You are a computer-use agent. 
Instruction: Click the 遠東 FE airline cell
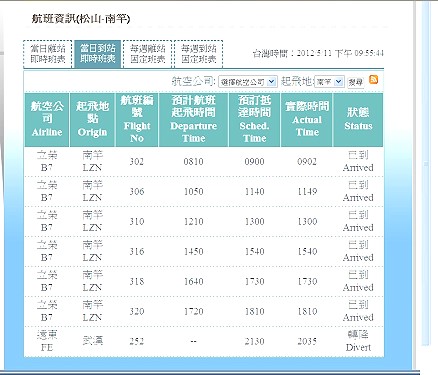pyautogui.click(x=47, y=341)
